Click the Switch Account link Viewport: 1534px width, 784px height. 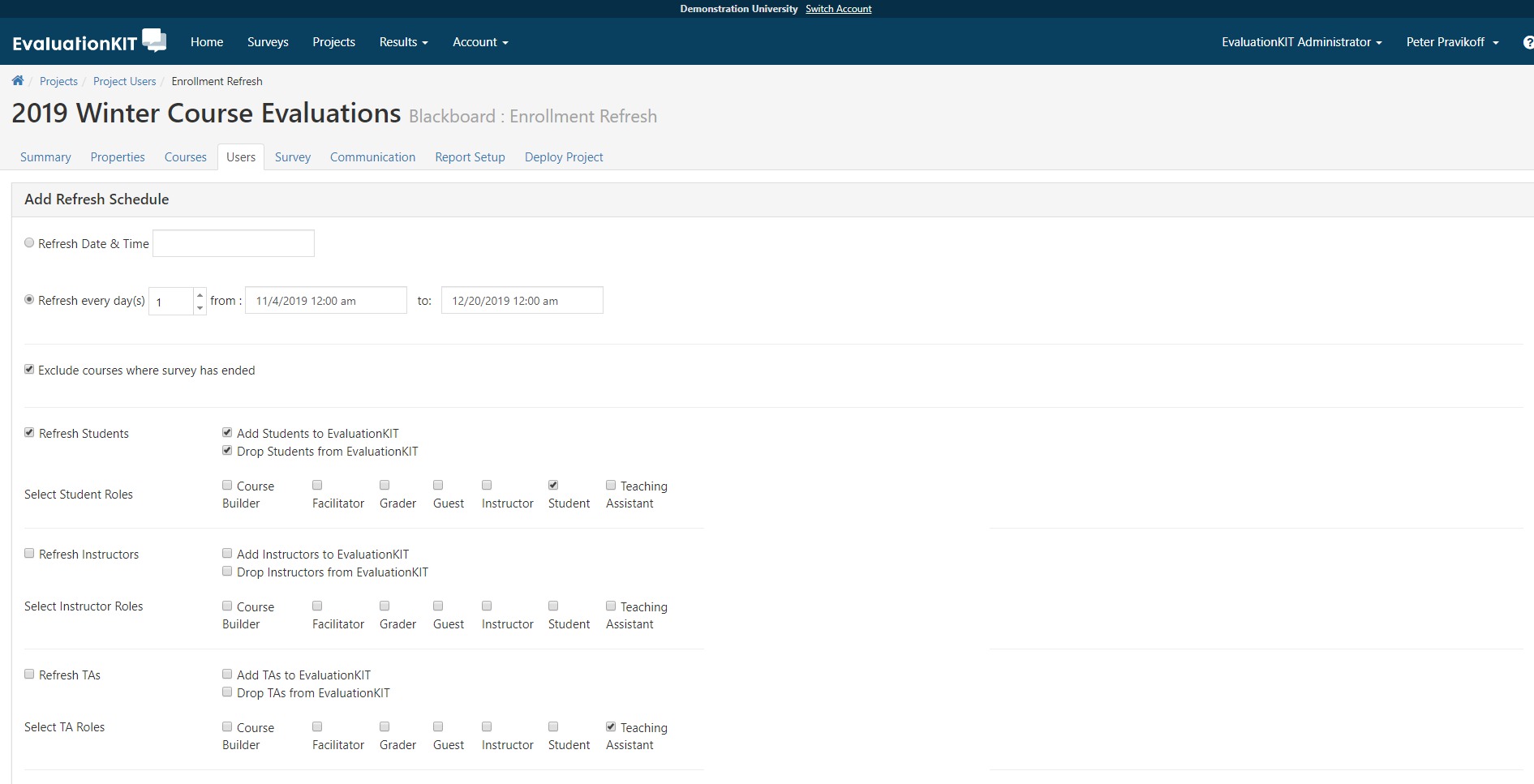point(838,9)
